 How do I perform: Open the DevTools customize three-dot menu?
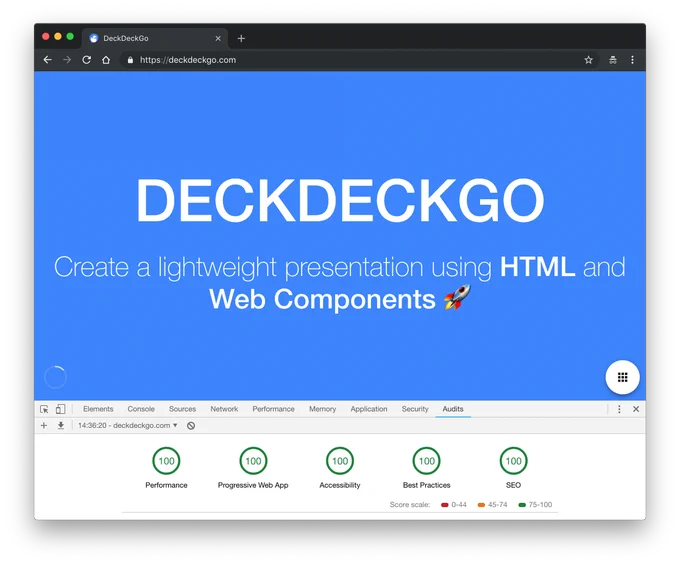tap(619, 409)
